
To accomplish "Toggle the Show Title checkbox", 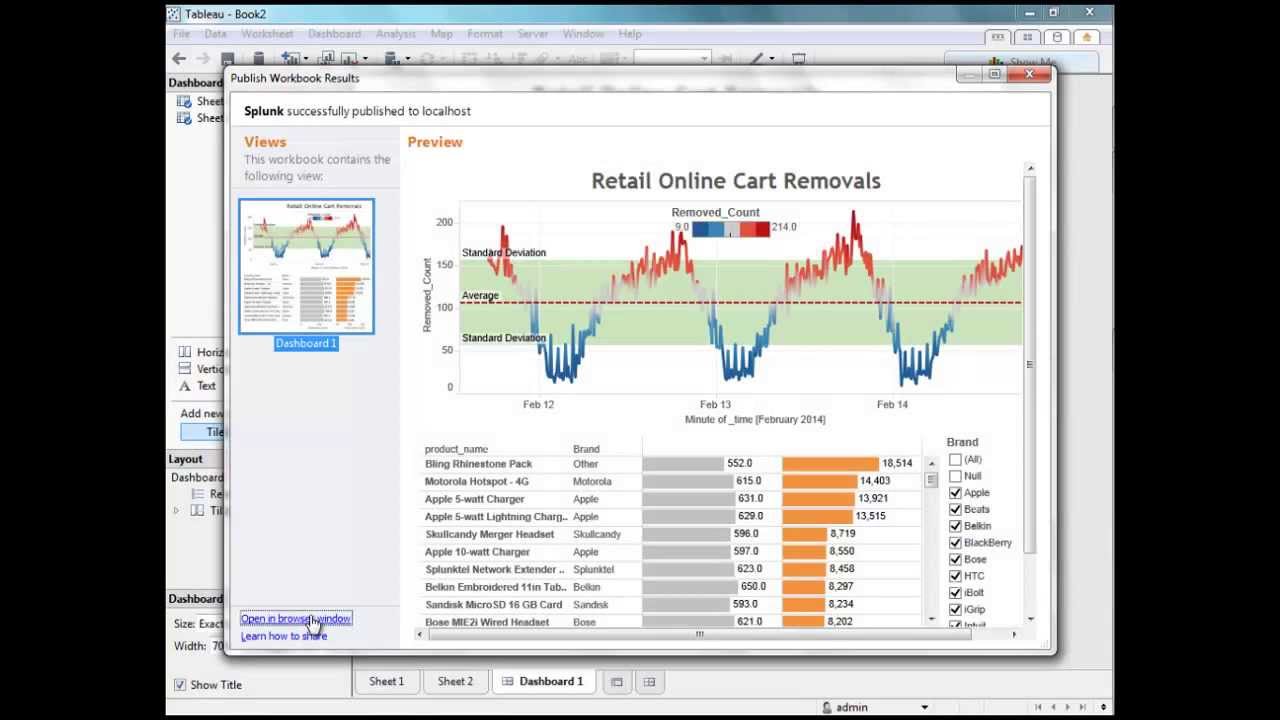I will pos(180,685).
